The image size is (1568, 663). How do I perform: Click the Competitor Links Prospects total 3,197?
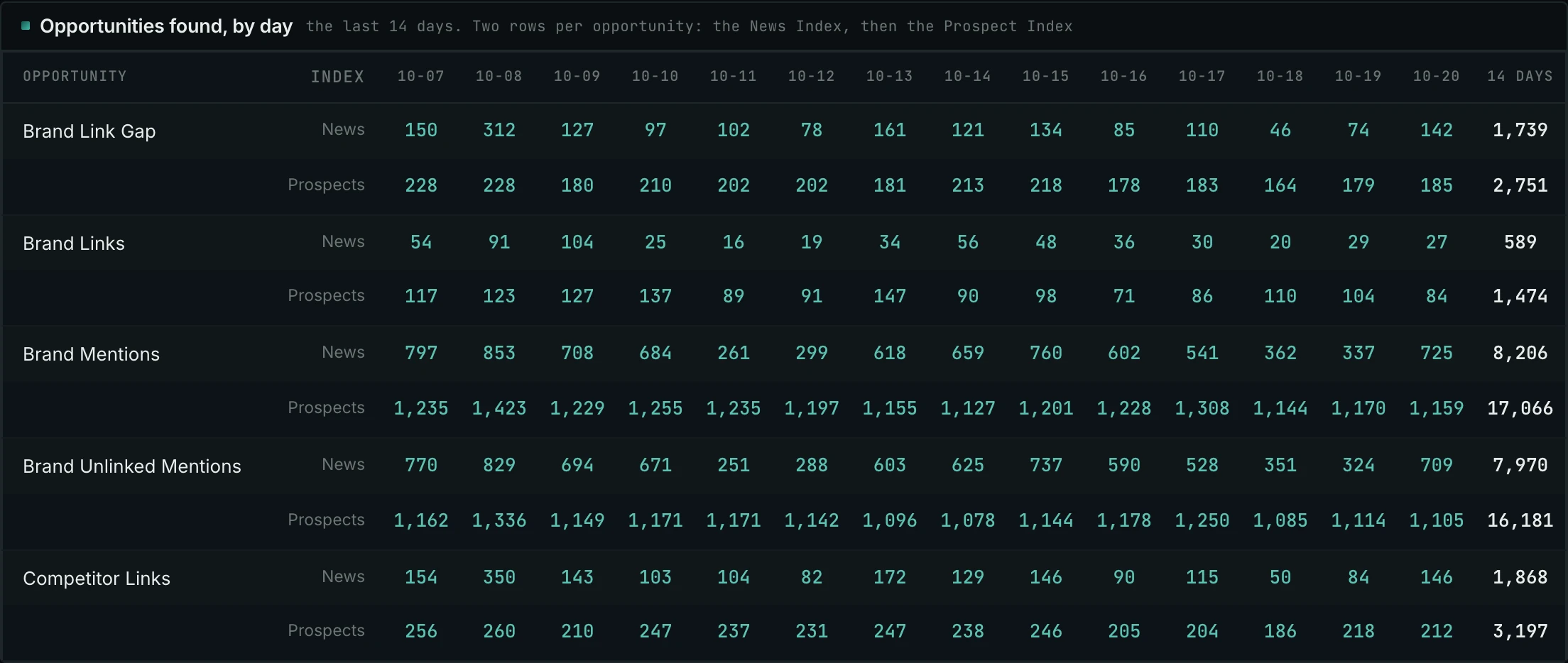tap(1520, 631)
